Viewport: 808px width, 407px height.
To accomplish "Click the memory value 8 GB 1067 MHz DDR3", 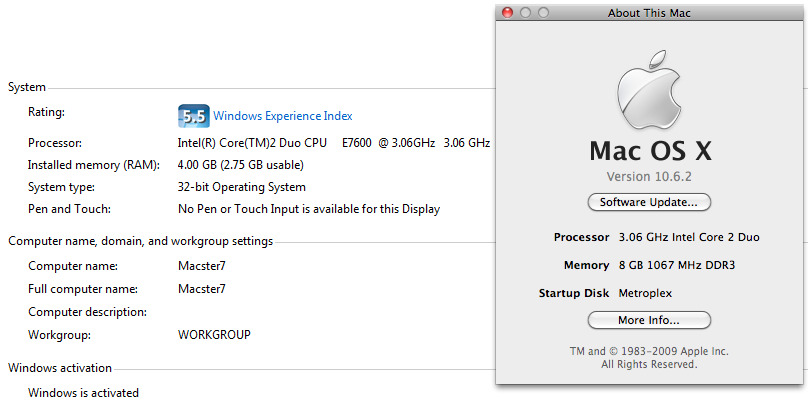I will pos(677,265).
